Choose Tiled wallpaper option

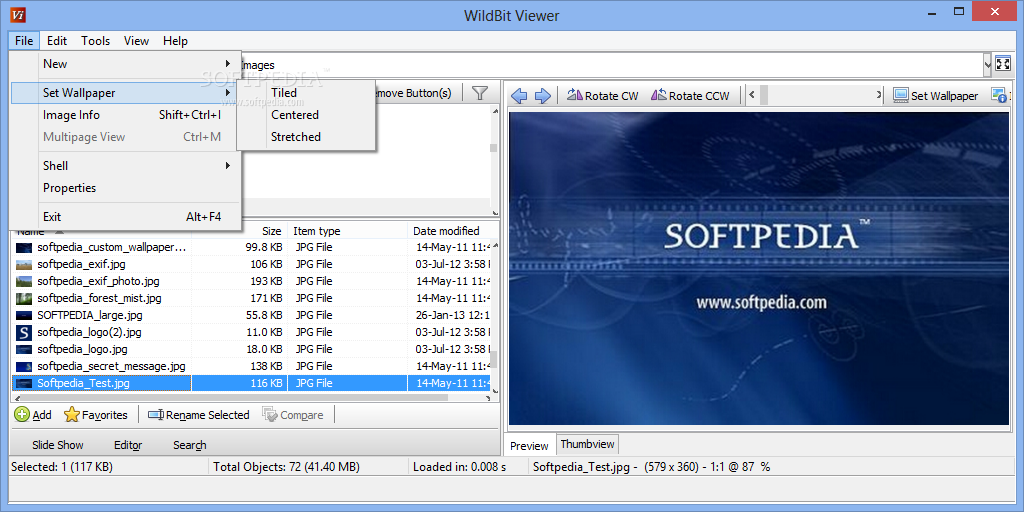(306, 93)
